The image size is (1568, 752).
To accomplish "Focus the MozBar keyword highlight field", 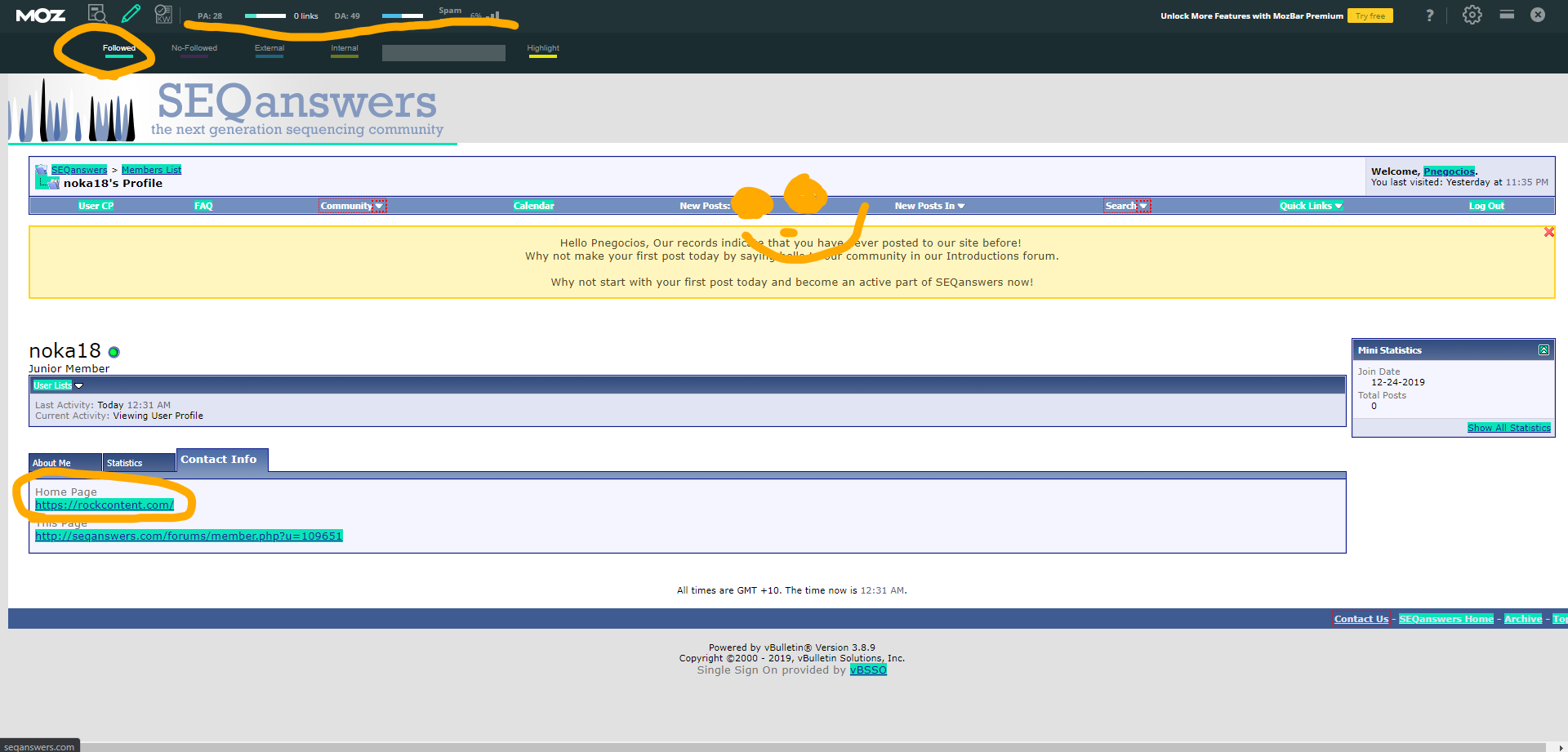I will coord(443,53).
